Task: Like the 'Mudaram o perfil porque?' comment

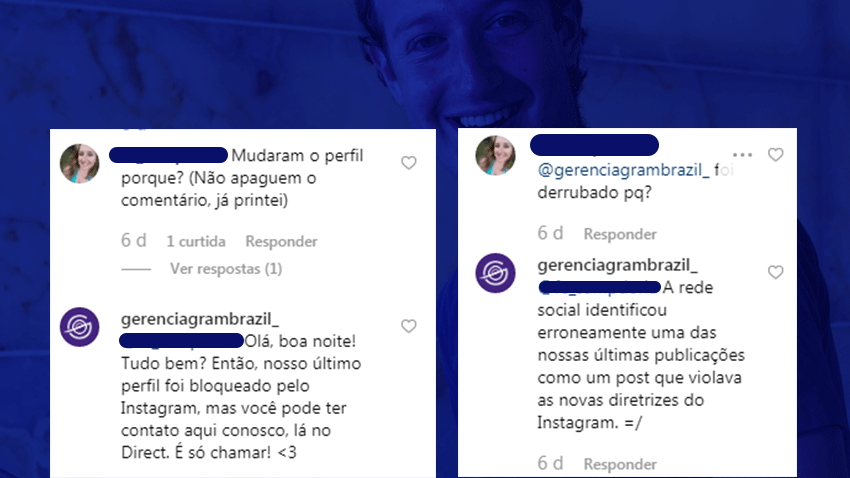Action: (409, 163)
